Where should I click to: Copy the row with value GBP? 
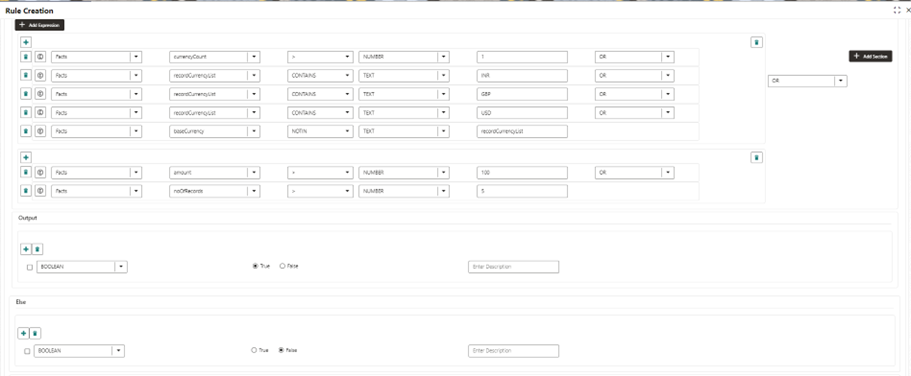[x=40, y=94]
